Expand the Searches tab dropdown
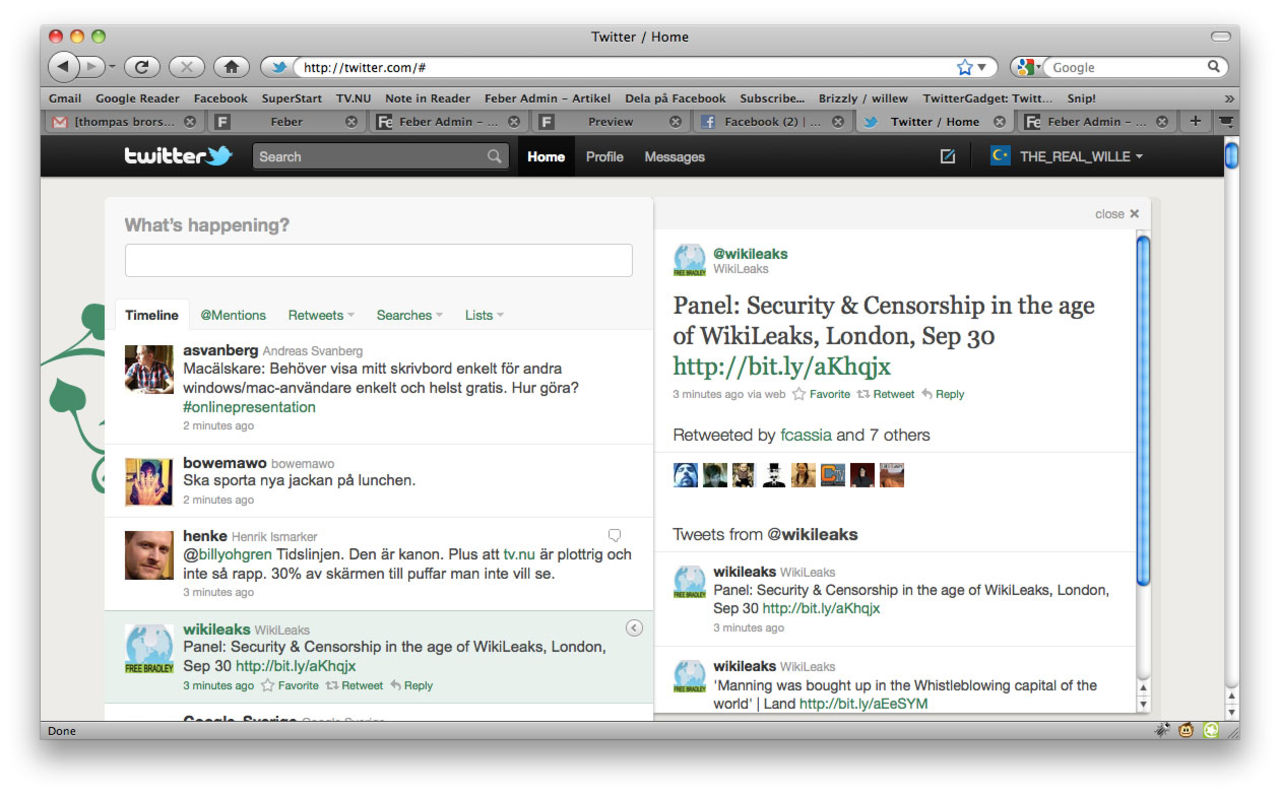This screenshot has height=795, width=1280. 439,316
